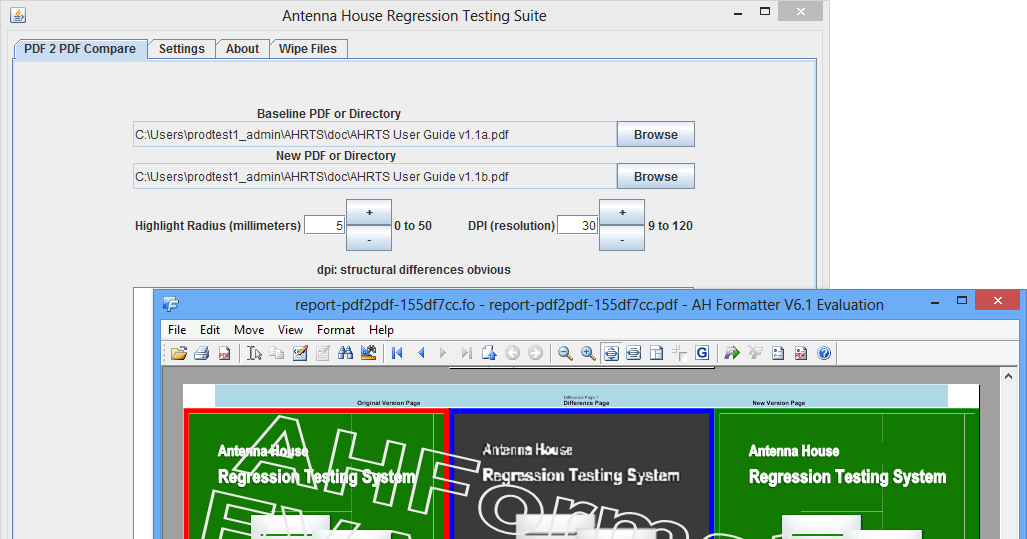
Task: Click the Copy icon in AH Formatter toolbar
Action: (277, 354)
